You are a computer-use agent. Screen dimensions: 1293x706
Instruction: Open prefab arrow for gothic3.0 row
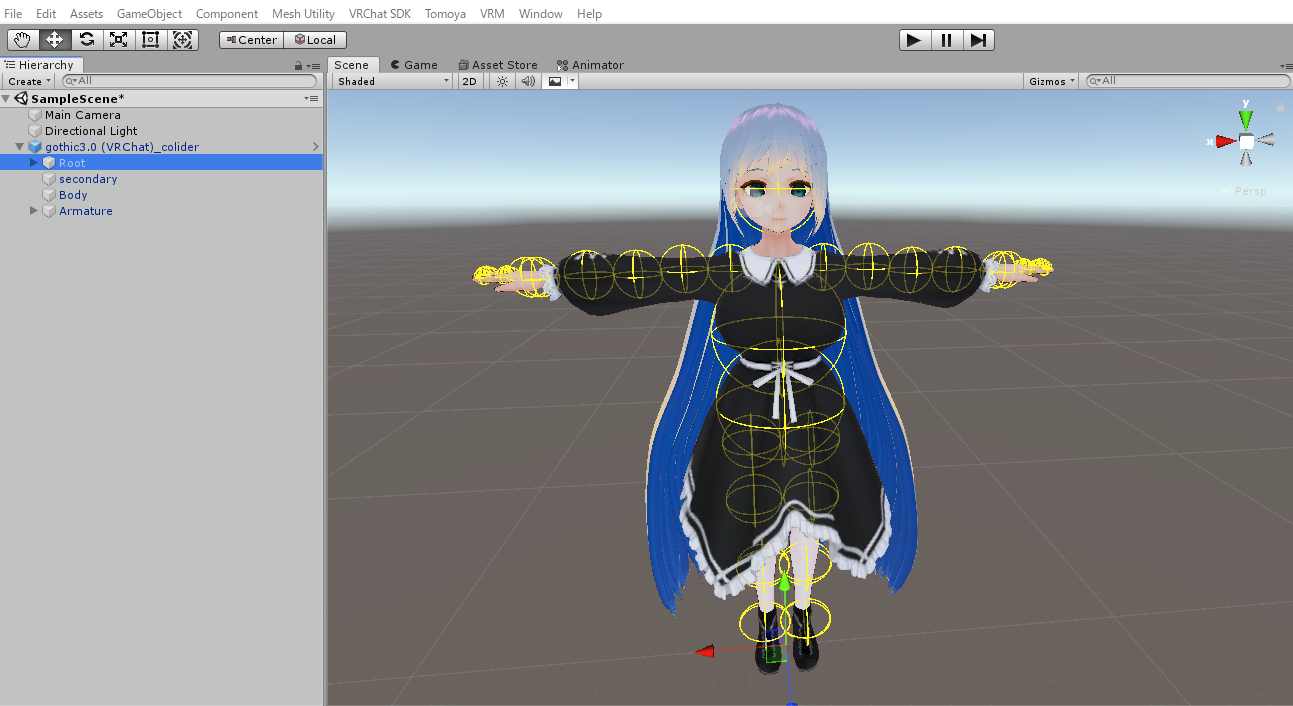click(315, 147)
